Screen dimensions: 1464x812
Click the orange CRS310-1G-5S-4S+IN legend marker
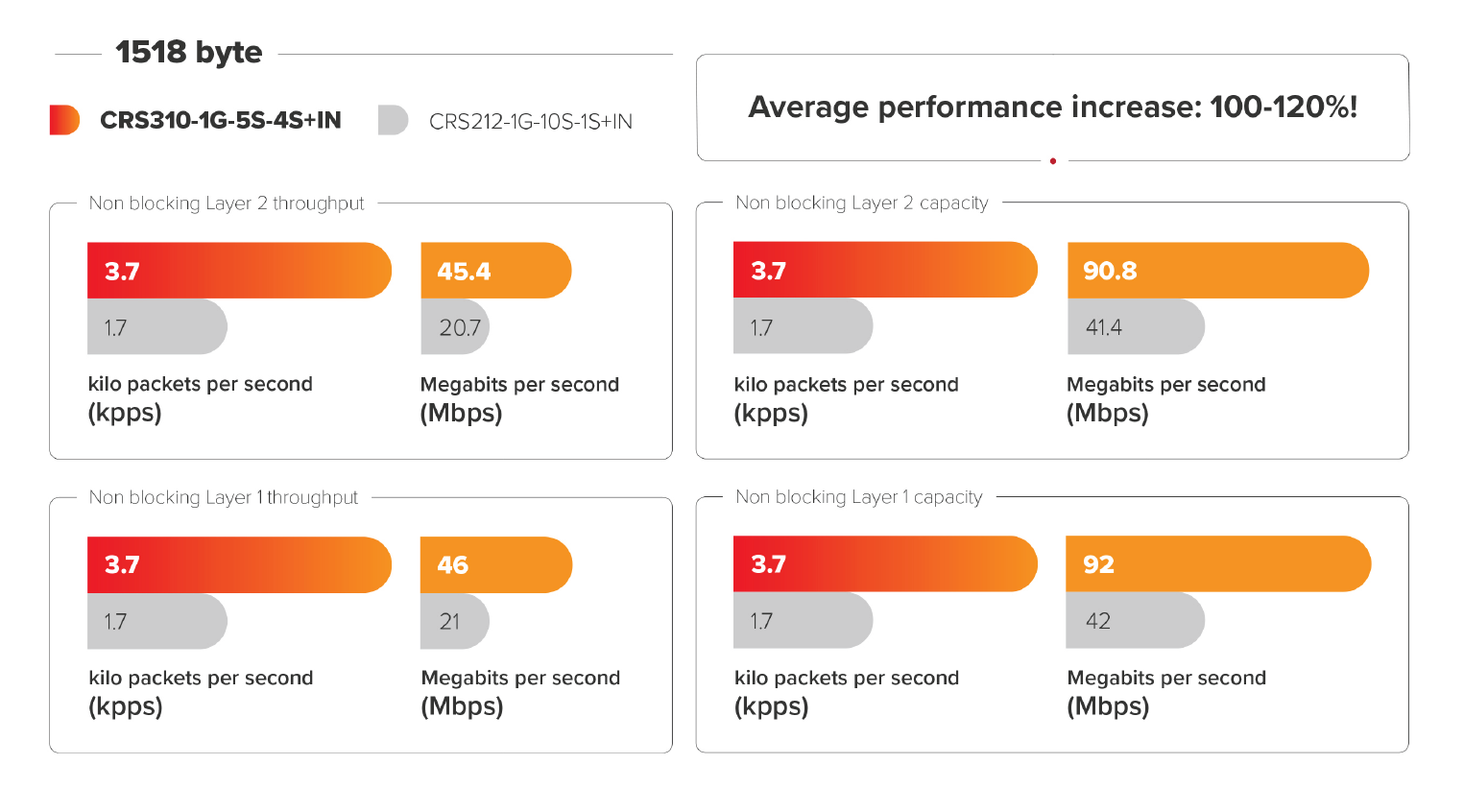point(64,120)
